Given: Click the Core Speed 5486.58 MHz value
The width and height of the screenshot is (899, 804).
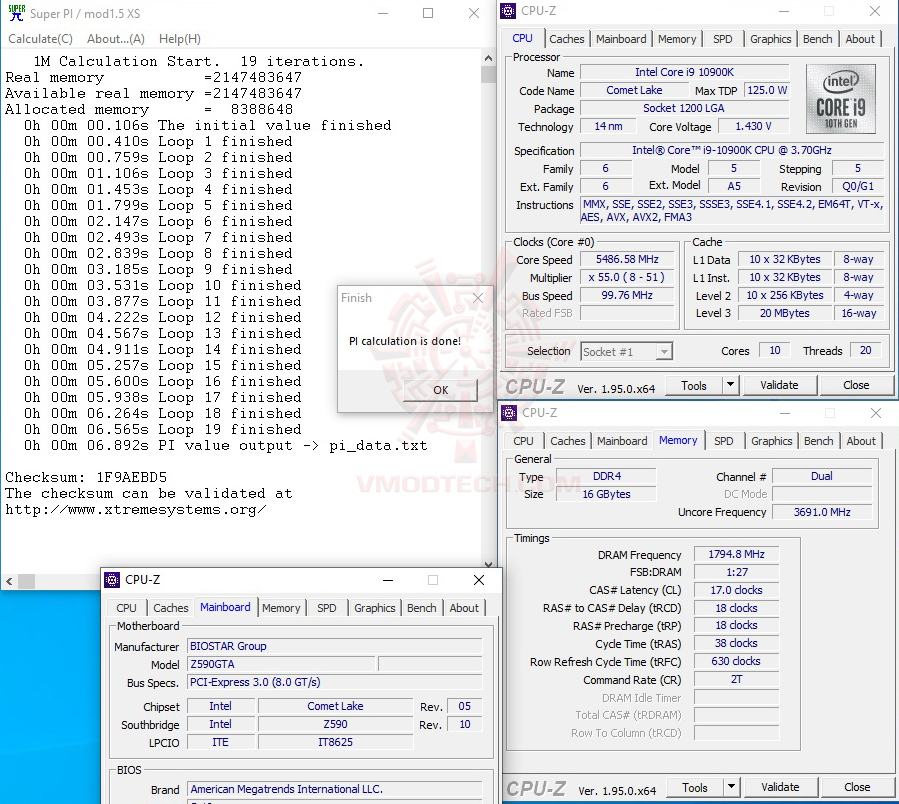Looking at the screenshot, I should point(627,259).
